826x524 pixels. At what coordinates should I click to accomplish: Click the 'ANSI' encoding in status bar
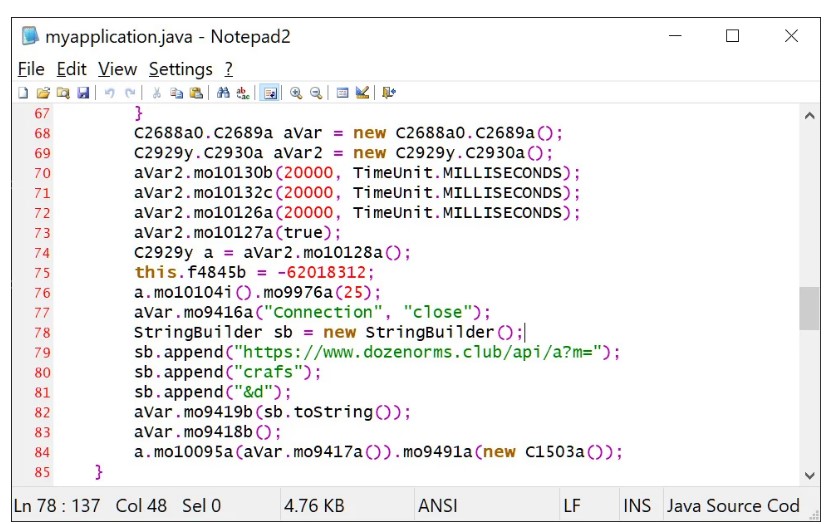point(438,506)
